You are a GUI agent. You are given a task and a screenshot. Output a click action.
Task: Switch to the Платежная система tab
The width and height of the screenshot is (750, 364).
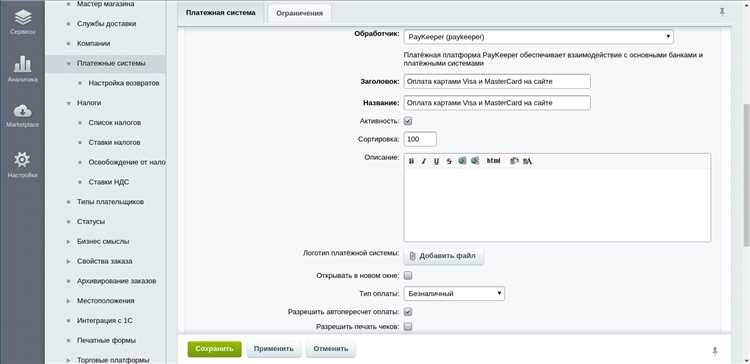(x=221, y=12)
